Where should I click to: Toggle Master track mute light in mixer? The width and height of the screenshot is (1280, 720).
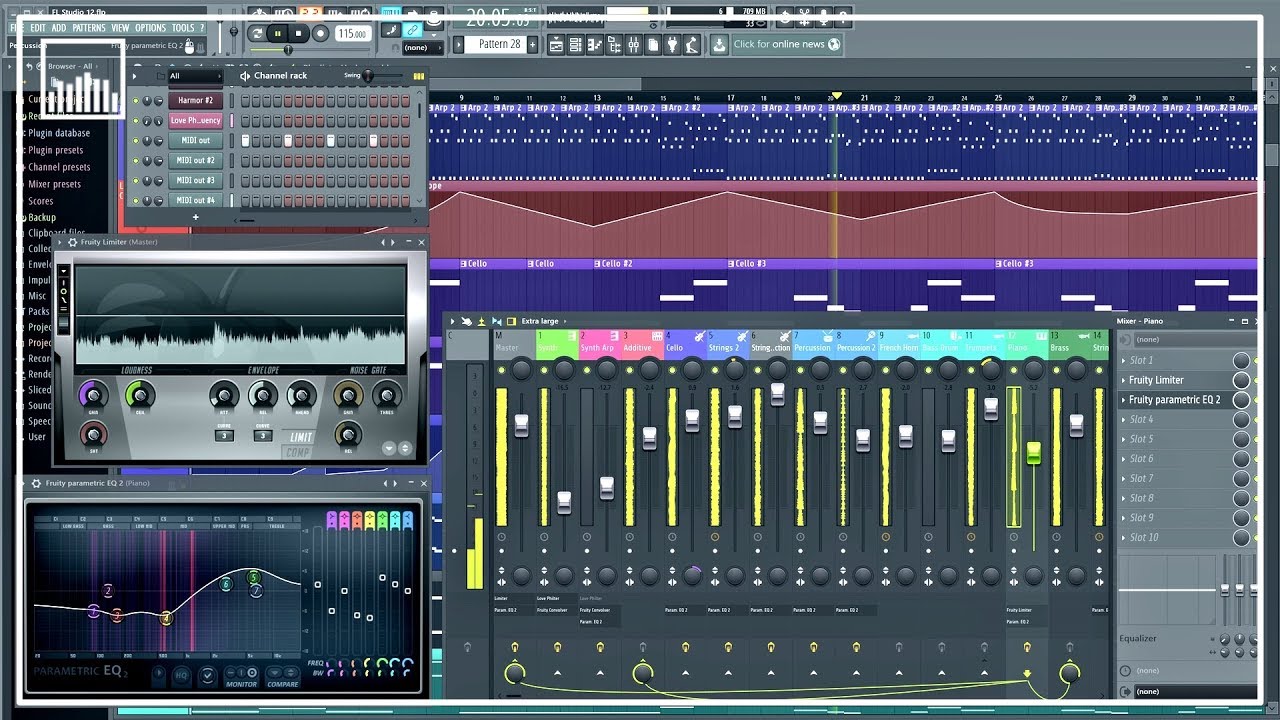tap(501, 370)
